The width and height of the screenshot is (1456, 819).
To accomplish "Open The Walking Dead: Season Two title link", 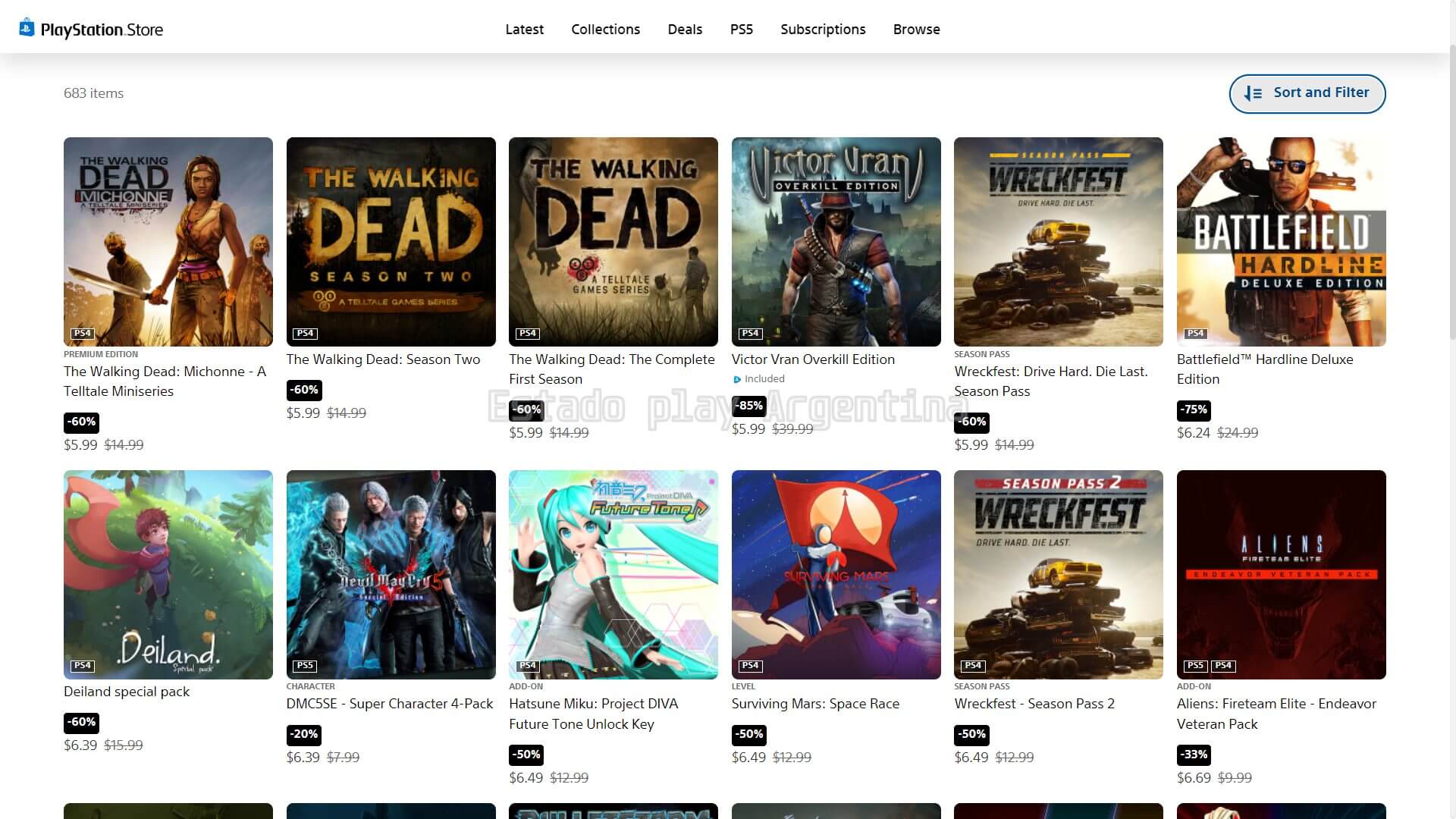I will coord(383,359).
